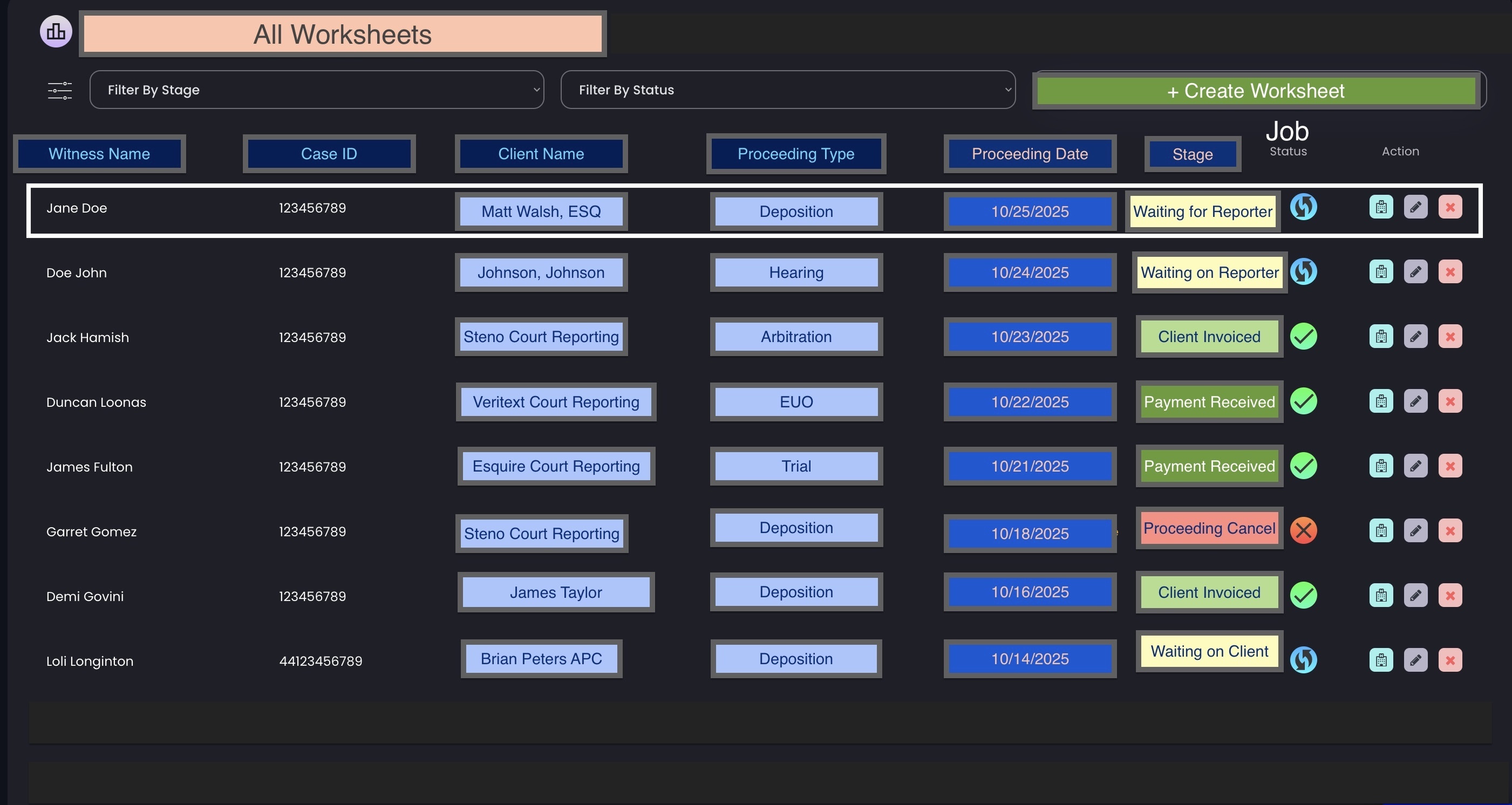This screenshot has height=805, width=1512.
Task: Click the chart icon beside All Worksheets
Action: pos(56,32)
